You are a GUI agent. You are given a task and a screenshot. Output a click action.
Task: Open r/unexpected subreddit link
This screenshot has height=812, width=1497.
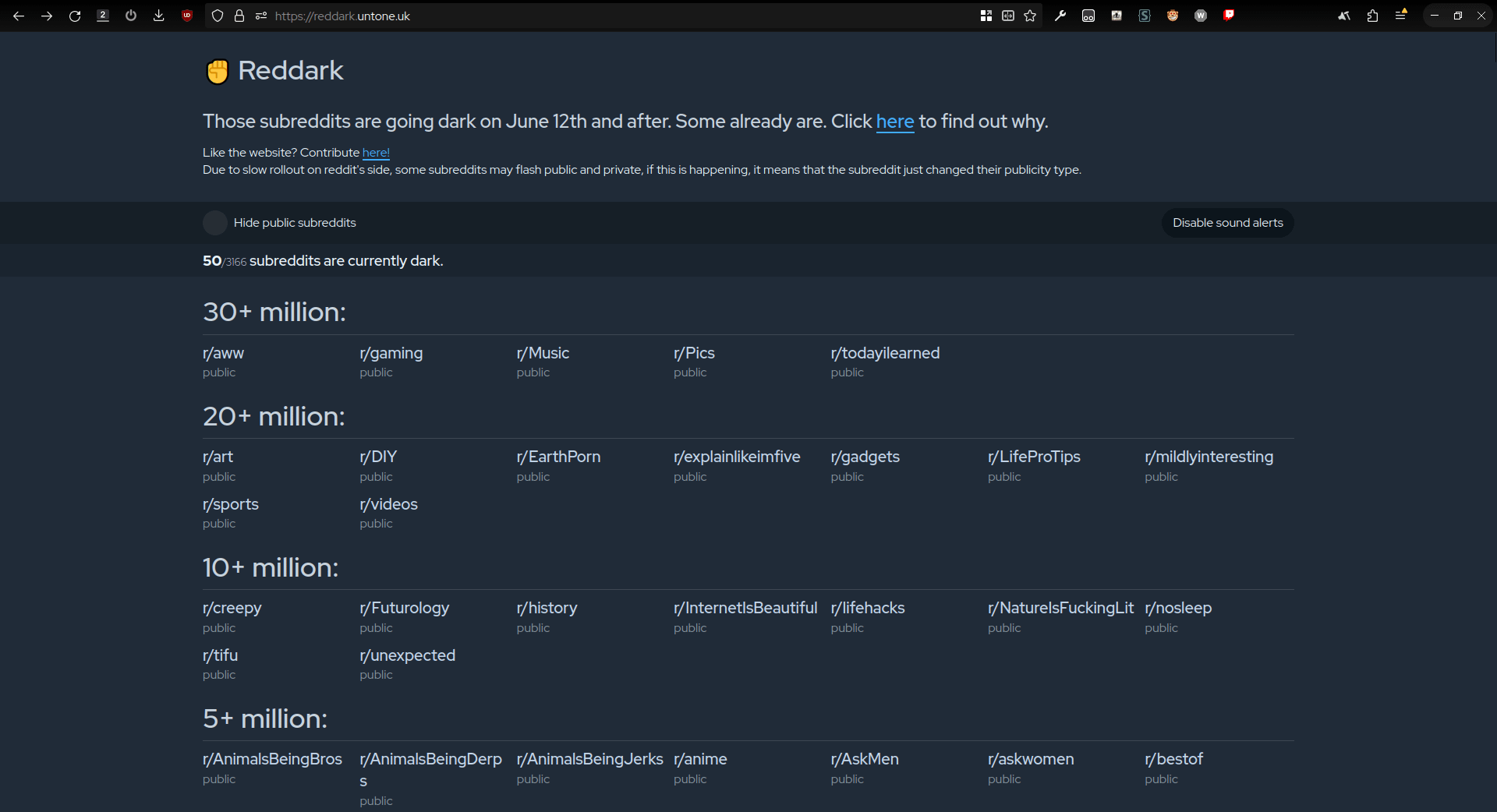click(407, 655)
